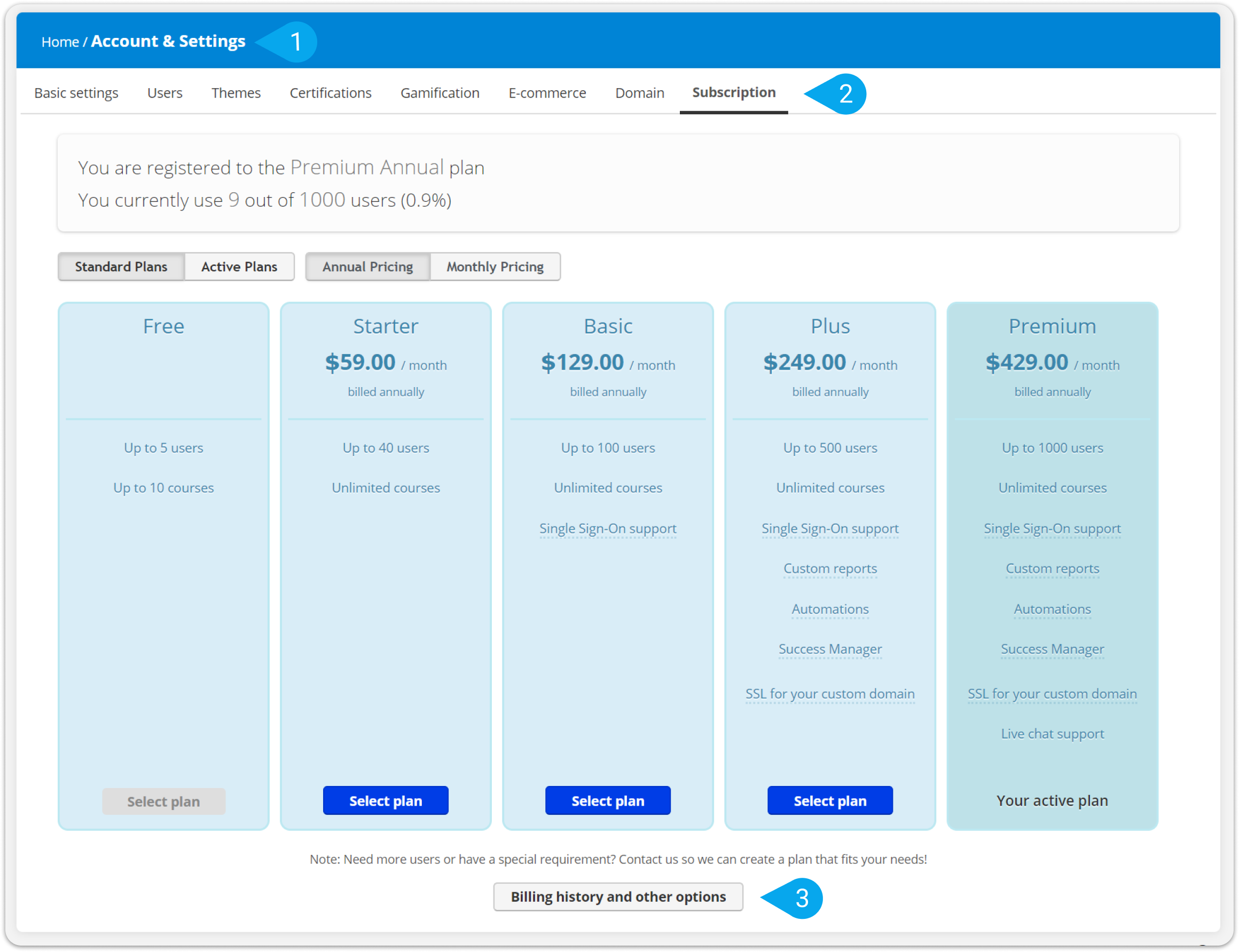This screenshot has height=952, width=1239.
Task: Open the Basic settings tab
Action: (76, 92)
